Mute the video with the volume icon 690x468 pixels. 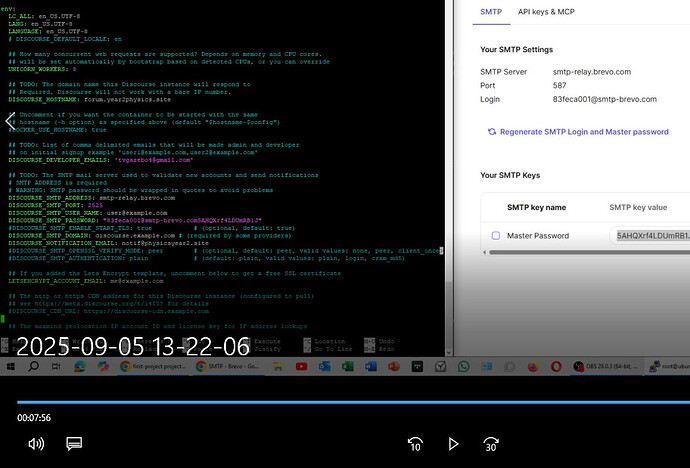click(x=36, y=444)
